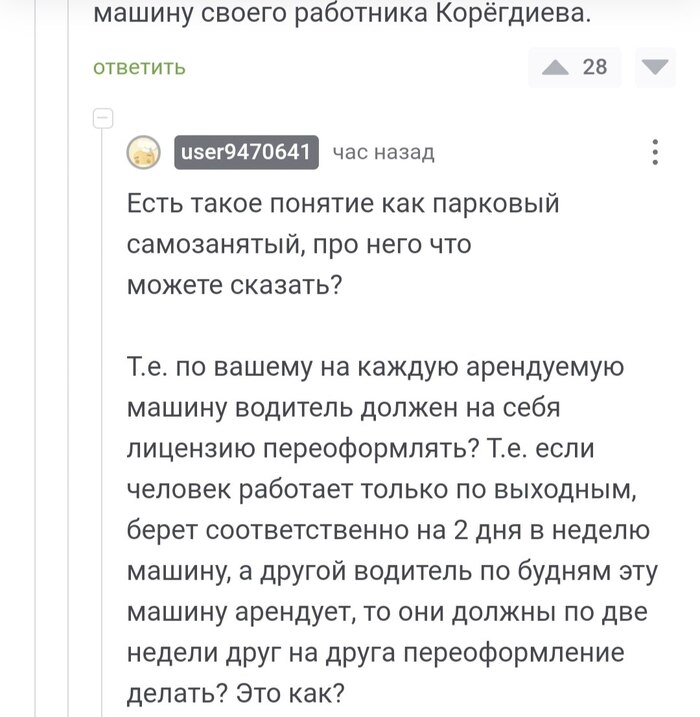Click the final question "Это как?"
This screenshot has width=700, height=717.
pyautogui.click(x=307, y=692)
